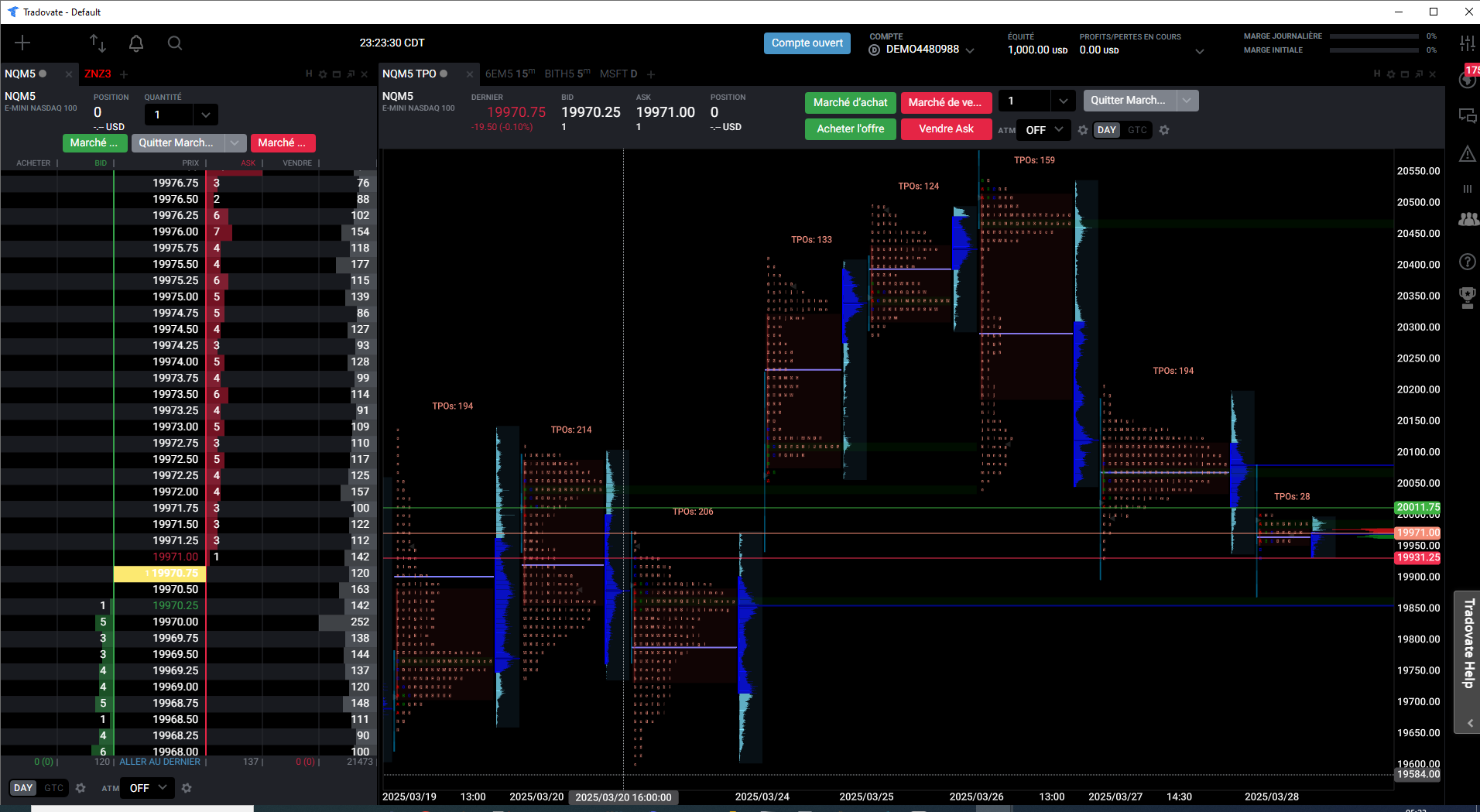
Task: Open the DOM quantity dropdown arrow
Action: (205, 115)
